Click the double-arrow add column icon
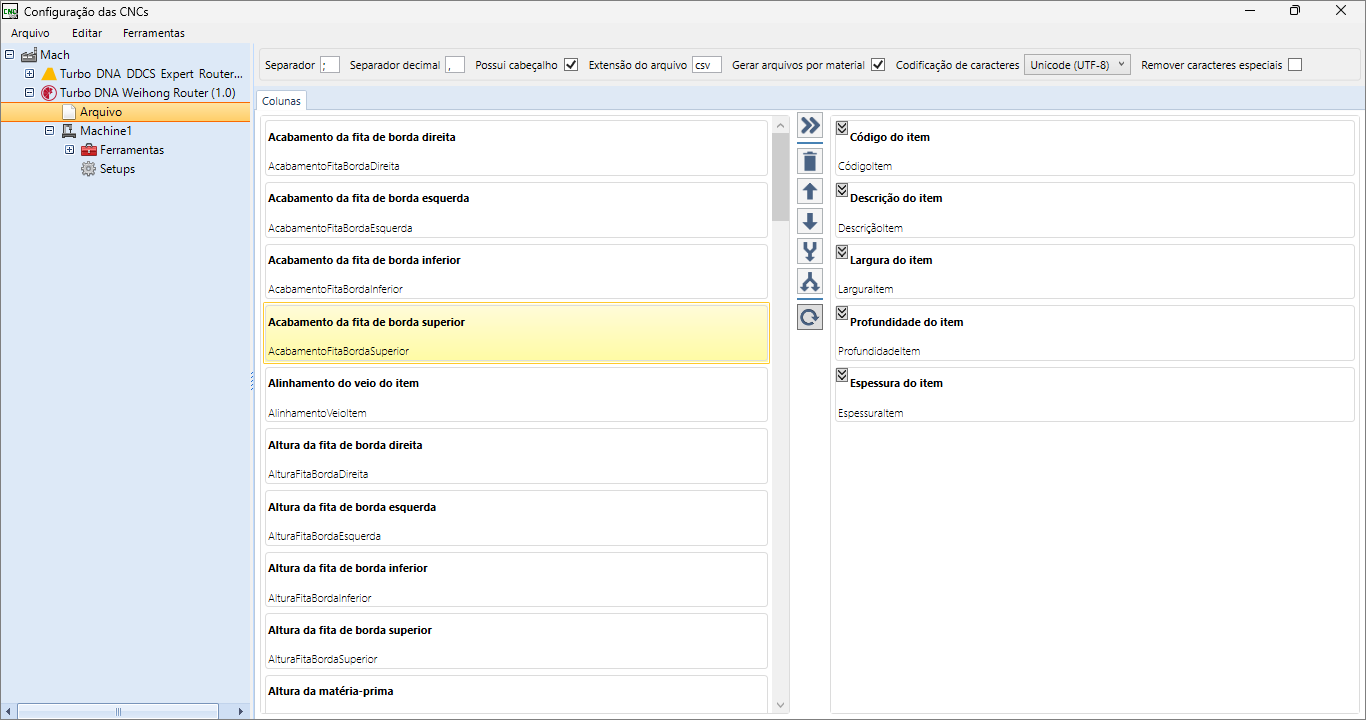The image size is (1366, 720). [810, 126]
